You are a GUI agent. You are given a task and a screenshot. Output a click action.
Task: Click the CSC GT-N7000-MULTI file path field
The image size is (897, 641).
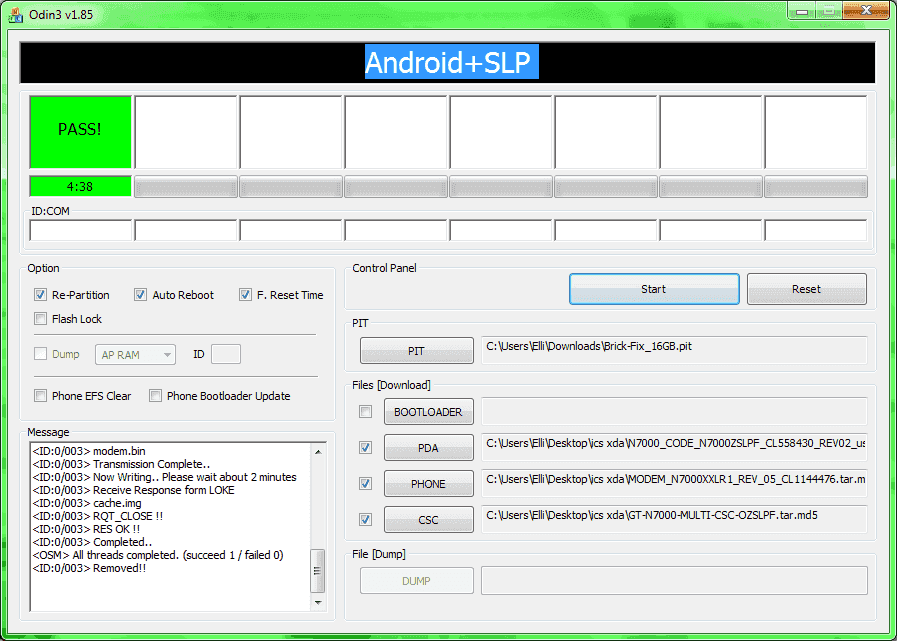[674, 519]
